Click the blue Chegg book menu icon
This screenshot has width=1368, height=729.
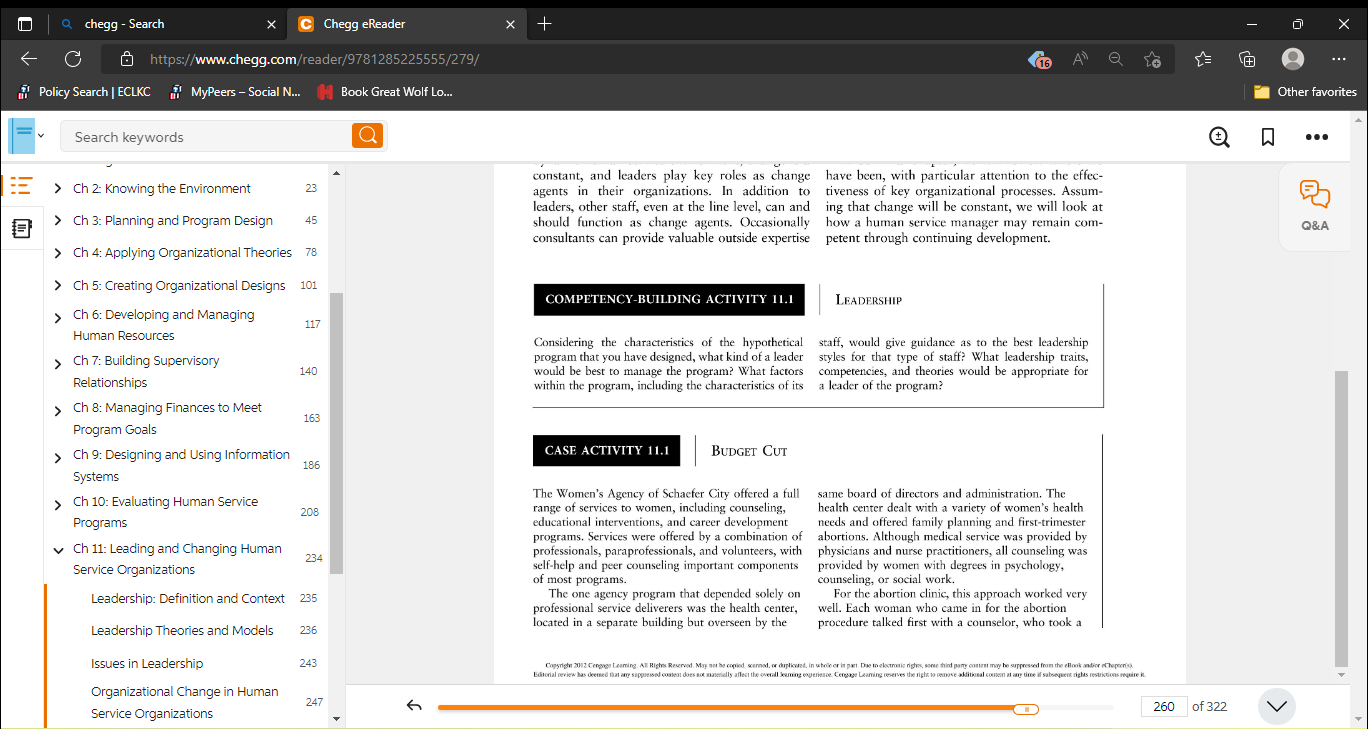[21, 135]
